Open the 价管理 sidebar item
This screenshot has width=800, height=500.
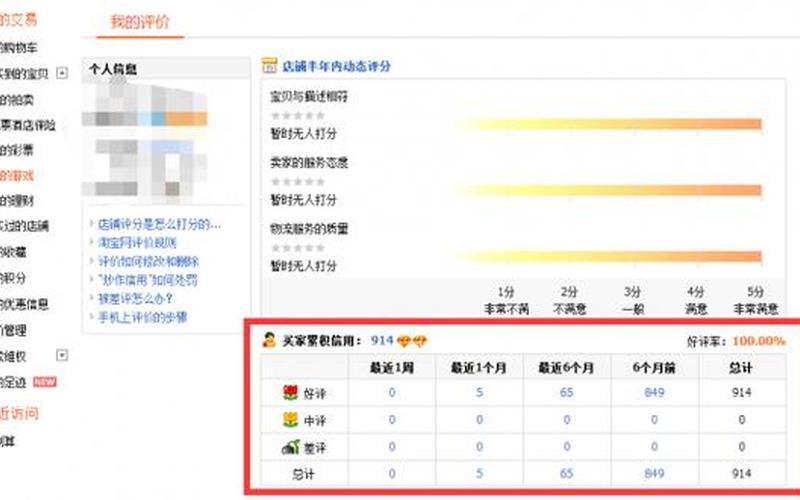coord(13,330)
